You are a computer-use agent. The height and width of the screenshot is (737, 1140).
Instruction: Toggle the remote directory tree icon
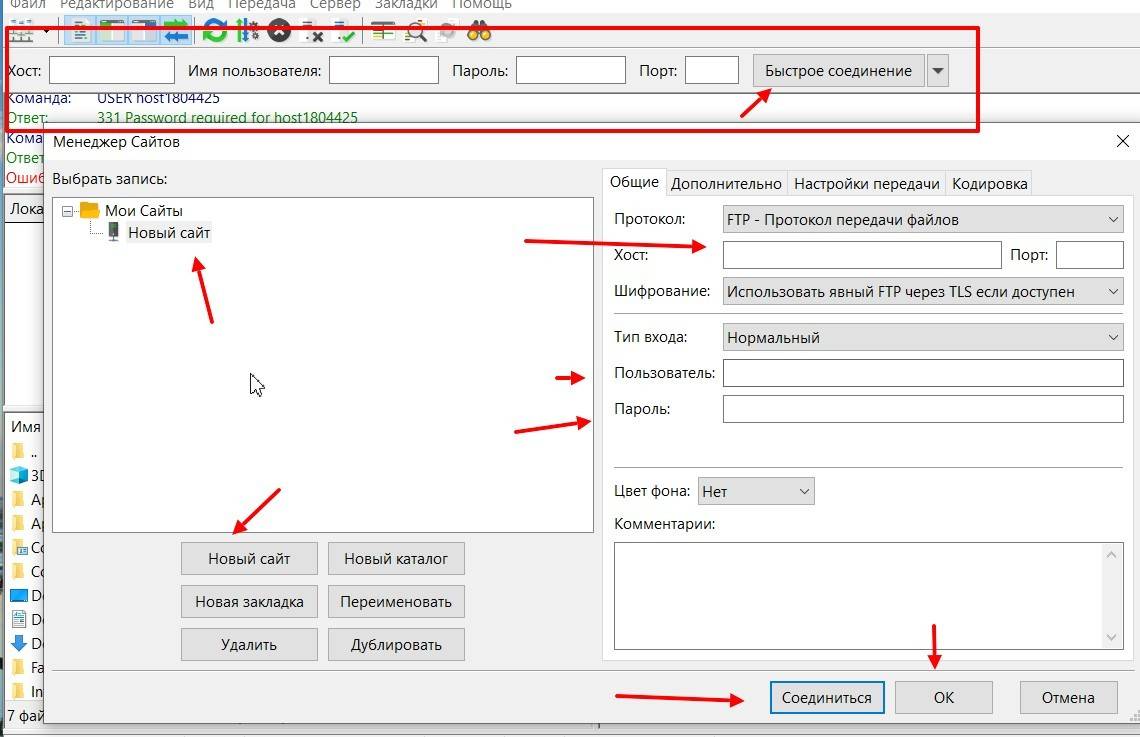coord(144,32)
